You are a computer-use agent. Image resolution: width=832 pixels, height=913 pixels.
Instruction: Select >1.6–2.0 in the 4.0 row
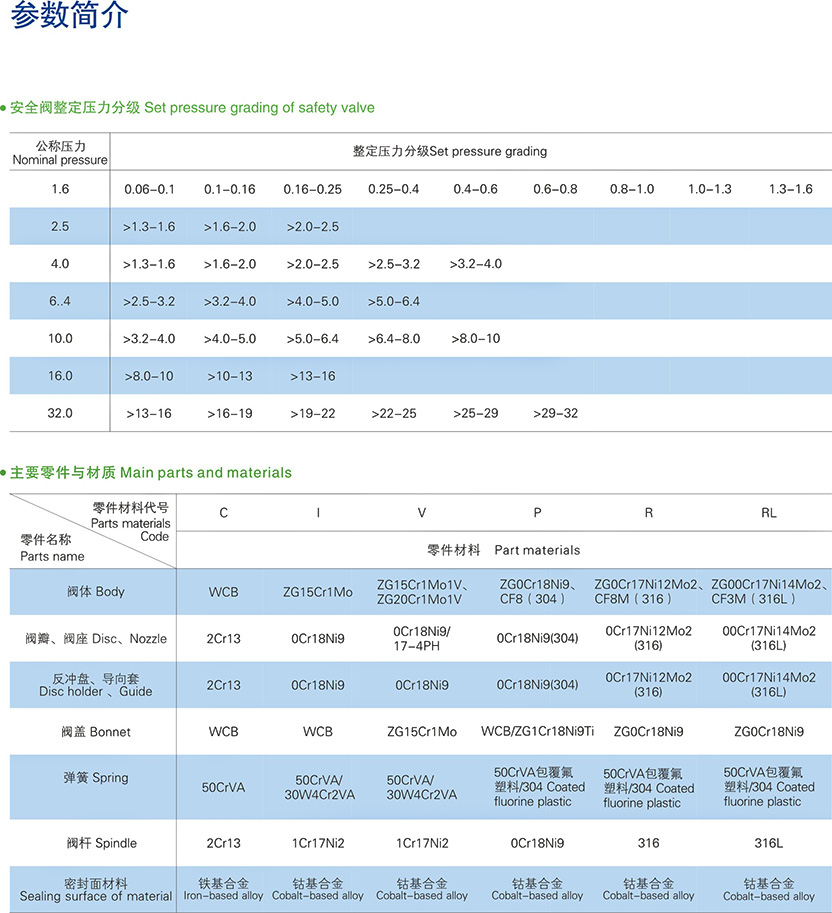(229, 264)
